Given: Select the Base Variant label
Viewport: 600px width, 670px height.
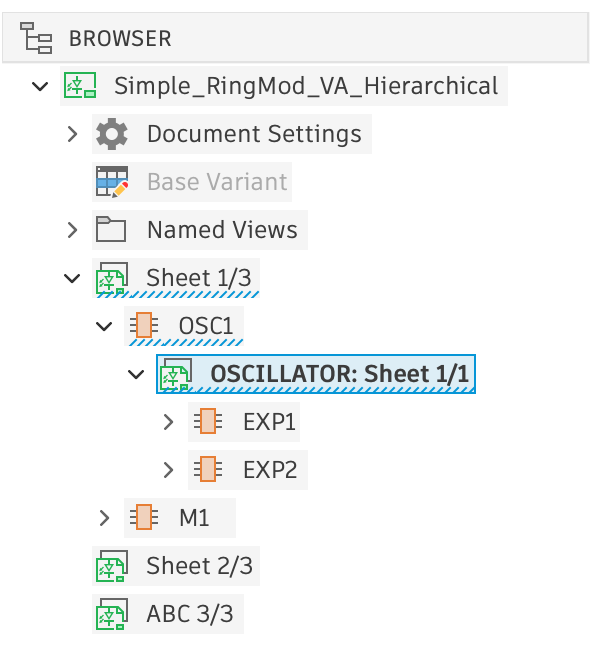Looking at the screenshot, I should pyautogui.click(x=217, y=182).
